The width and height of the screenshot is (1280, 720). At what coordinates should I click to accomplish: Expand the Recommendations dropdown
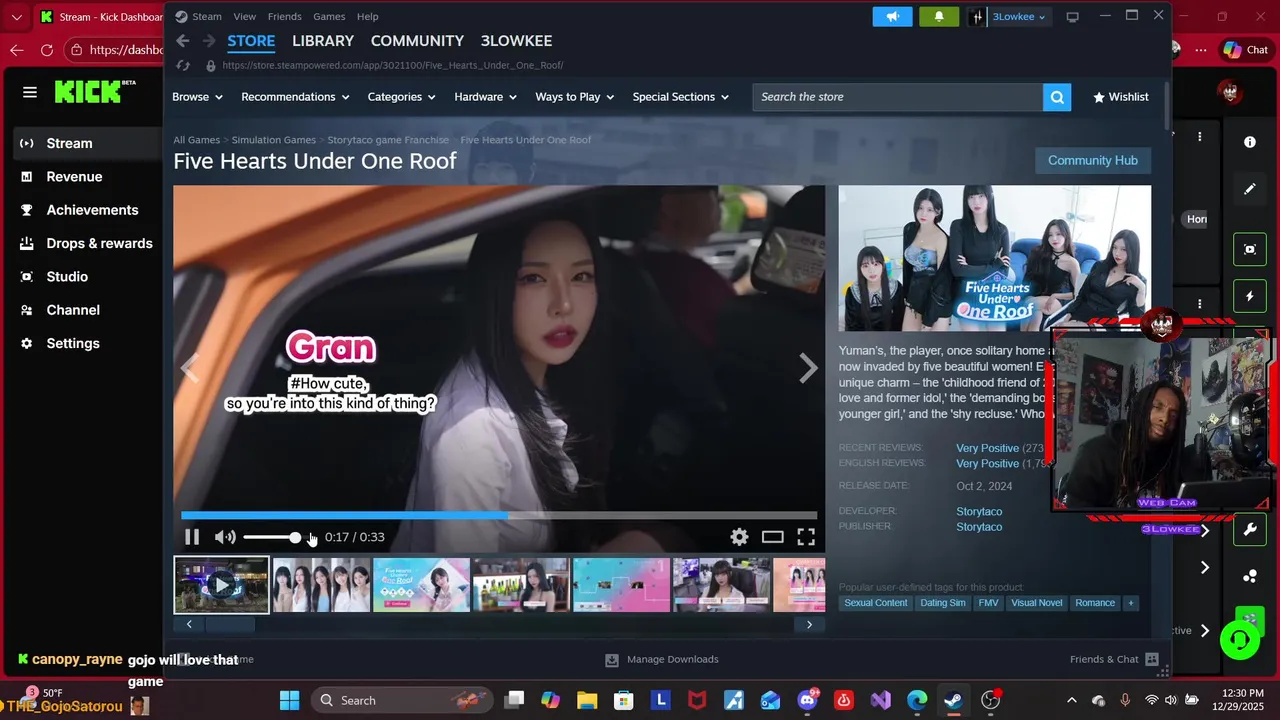click(295, 97)
